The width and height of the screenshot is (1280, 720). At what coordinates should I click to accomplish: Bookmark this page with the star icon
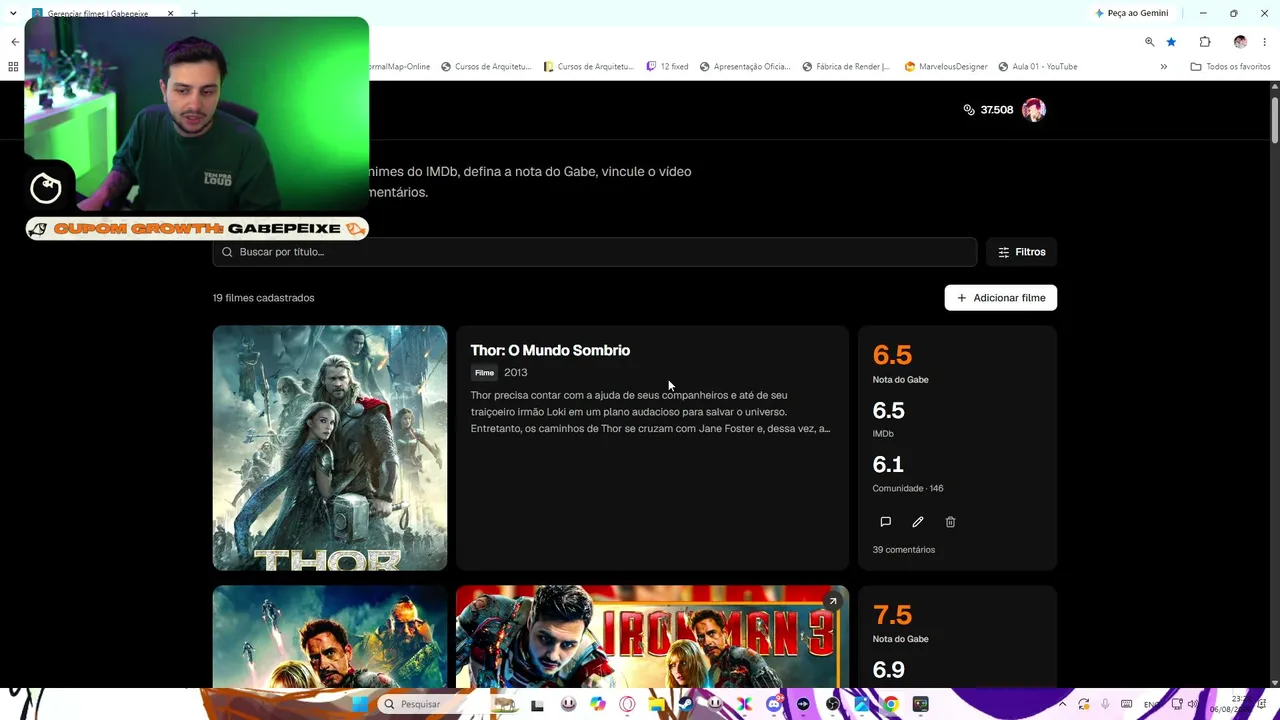pos(1171,42)
